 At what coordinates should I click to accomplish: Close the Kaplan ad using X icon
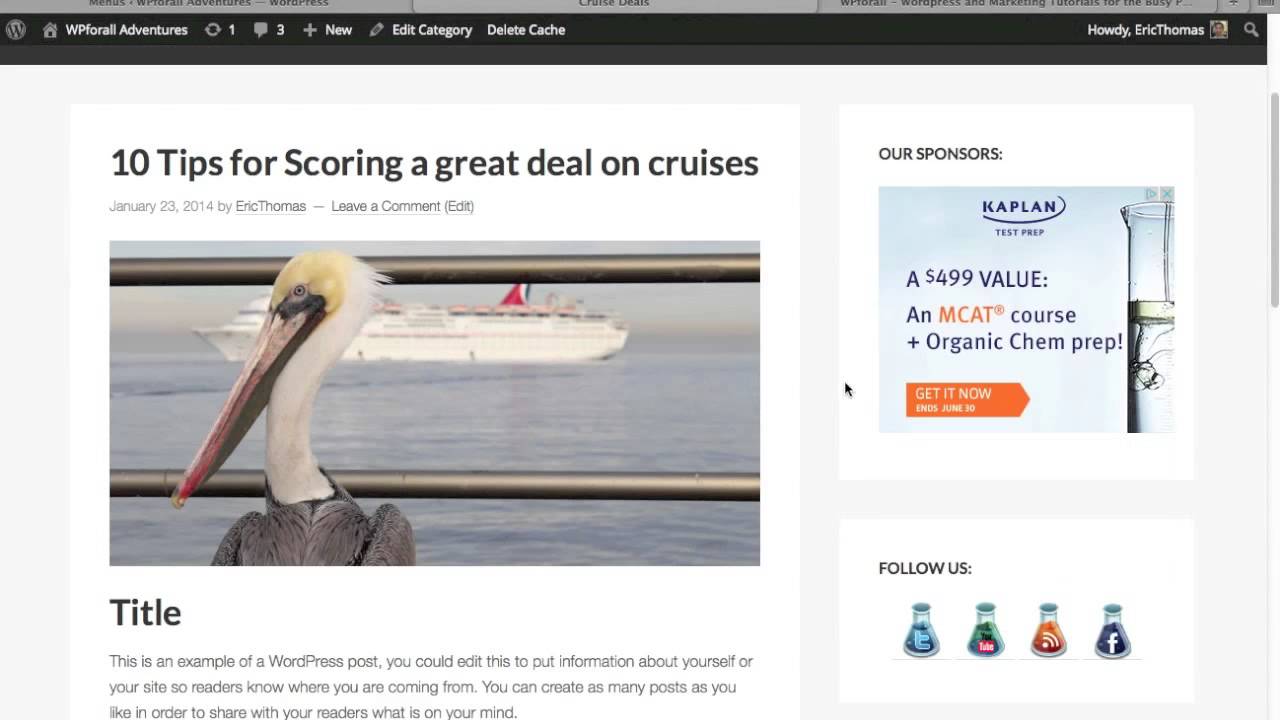[1166, 194]
